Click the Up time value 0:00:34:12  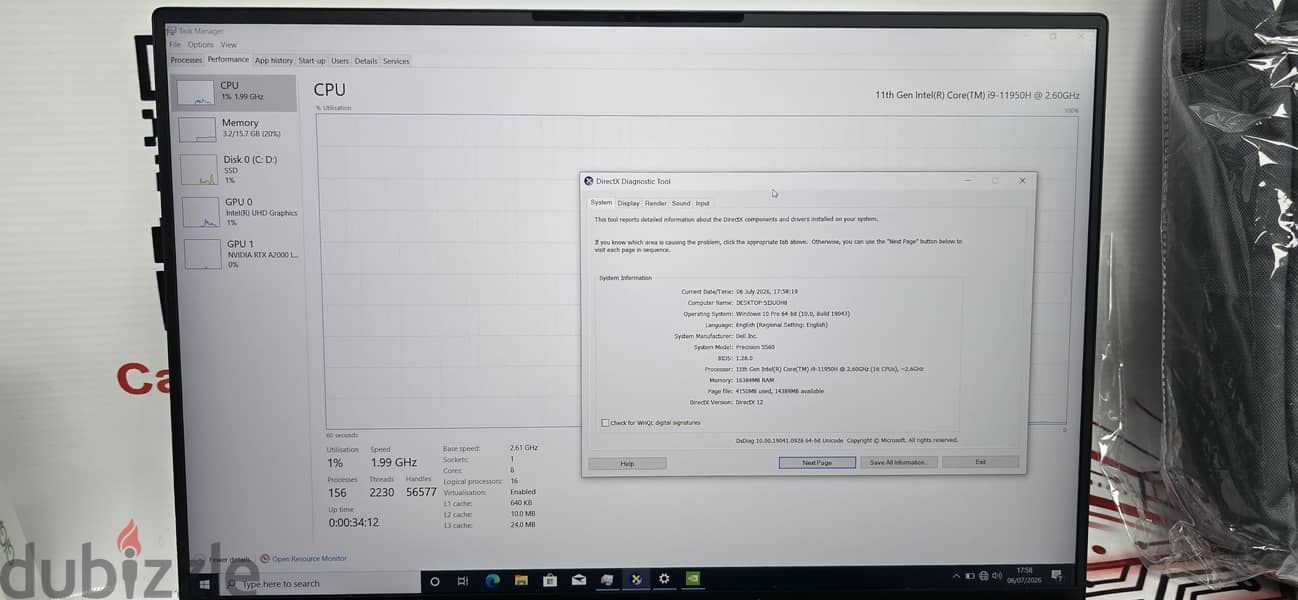pyautogui.click(x=353, y=522)
